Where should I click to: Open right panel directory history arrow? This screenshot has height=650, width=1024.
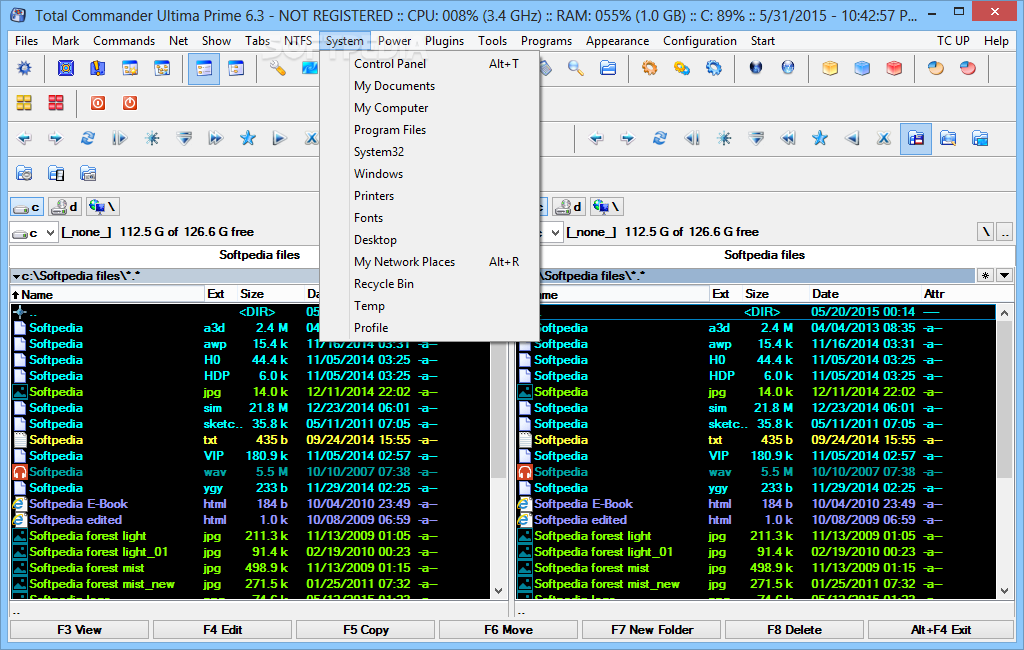point(1004,276)
